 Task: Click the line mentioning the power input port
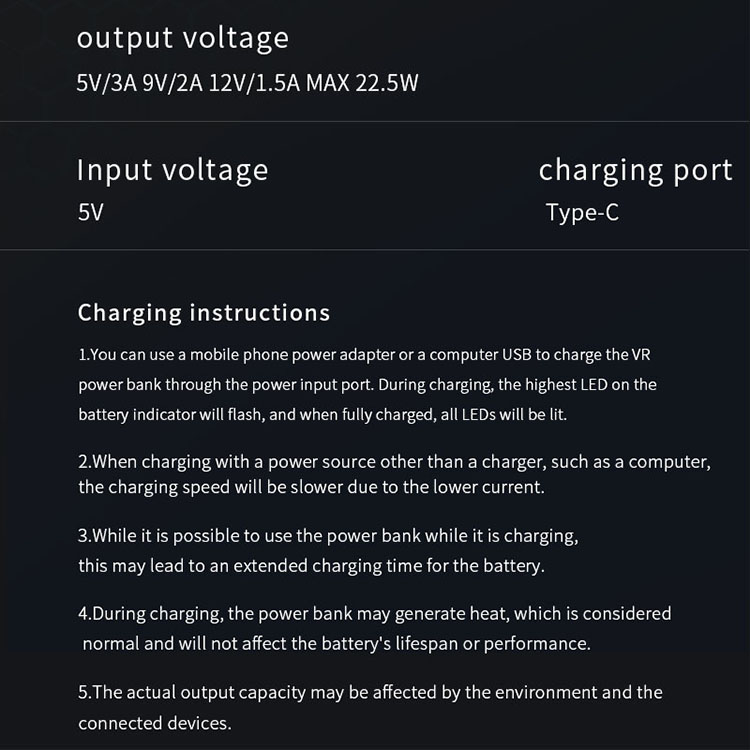point(367,384)
